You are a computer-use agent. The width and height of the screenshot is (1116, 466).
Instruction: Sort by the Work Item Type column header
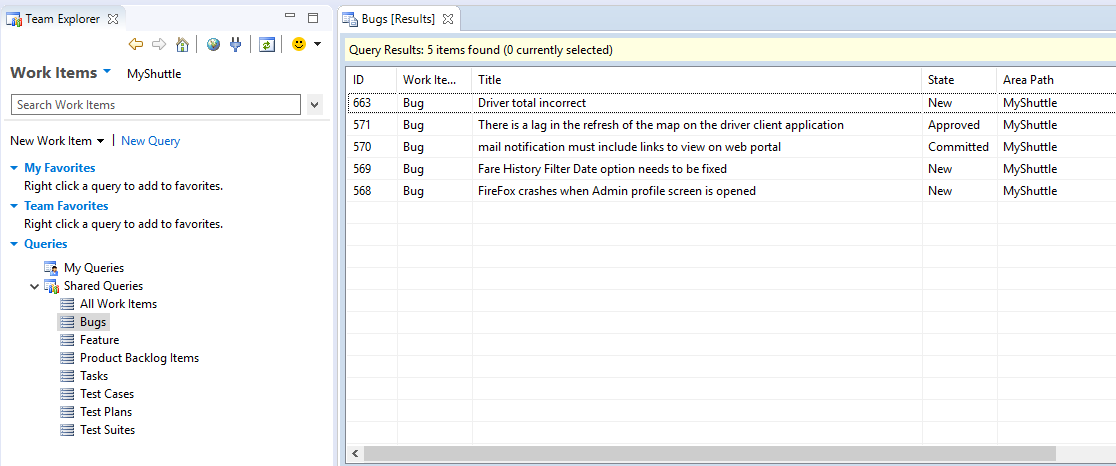pyautogui.click(x=434, y=80)
